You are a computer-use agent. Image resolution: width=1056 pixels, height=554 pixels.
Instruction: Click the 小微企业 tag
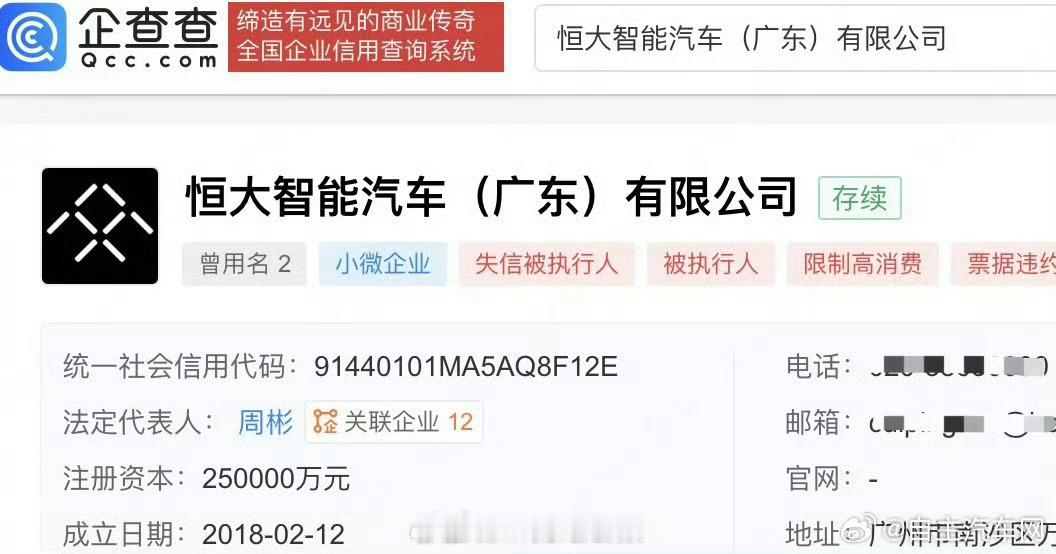tap(383, 264)
